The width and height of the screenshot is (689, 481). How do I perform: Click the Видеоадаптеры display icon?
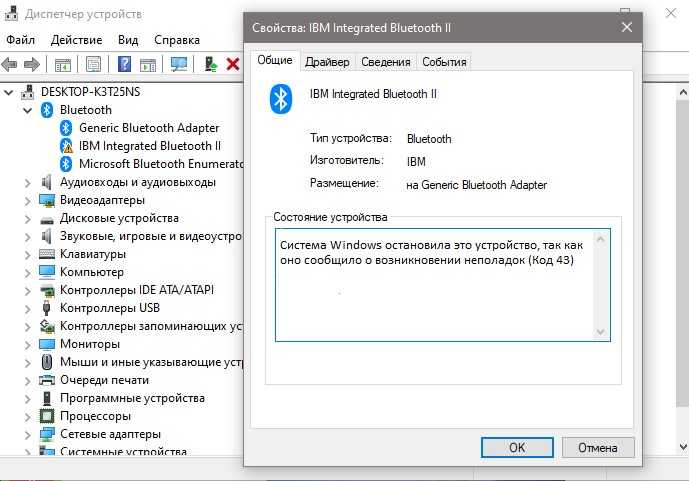pyautogui.click(x=47, y=200)
